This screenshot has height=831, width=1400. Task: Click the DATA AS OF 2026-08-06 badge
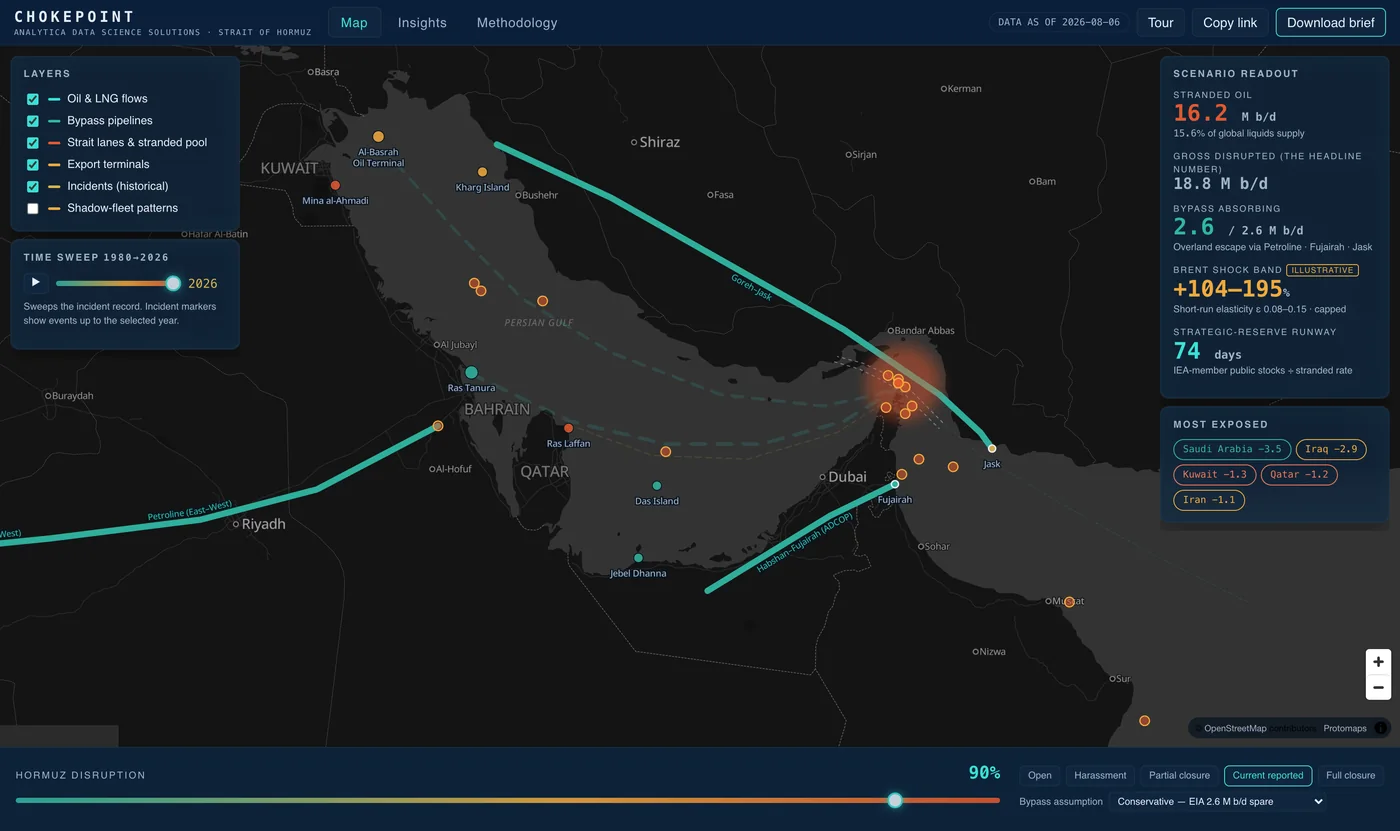pyautogui.click(x=1059, y=22)
